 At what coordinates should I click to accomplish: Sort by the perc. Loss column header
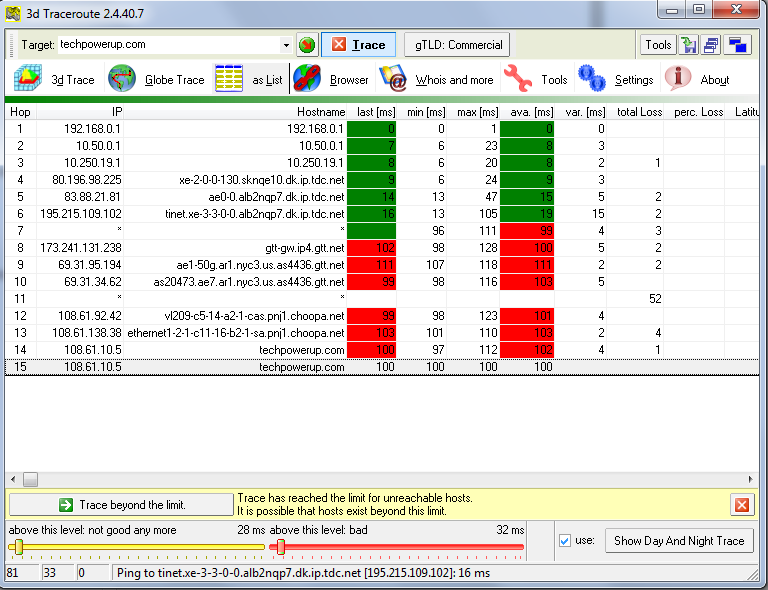[694, 112]
